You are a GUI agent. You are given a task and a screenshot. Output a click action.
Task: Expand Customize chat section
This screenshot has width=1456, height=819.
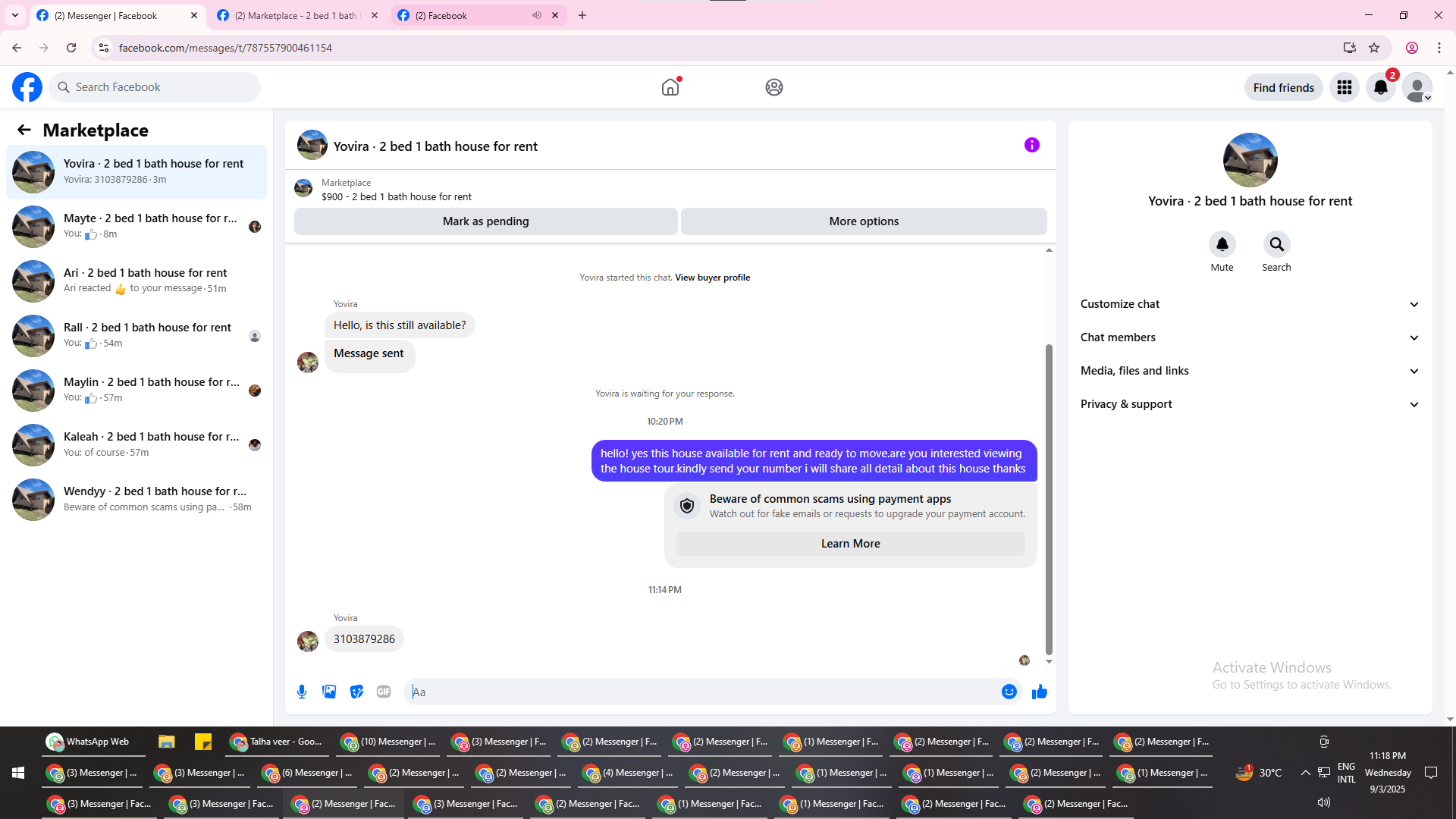coord(1250,304)
